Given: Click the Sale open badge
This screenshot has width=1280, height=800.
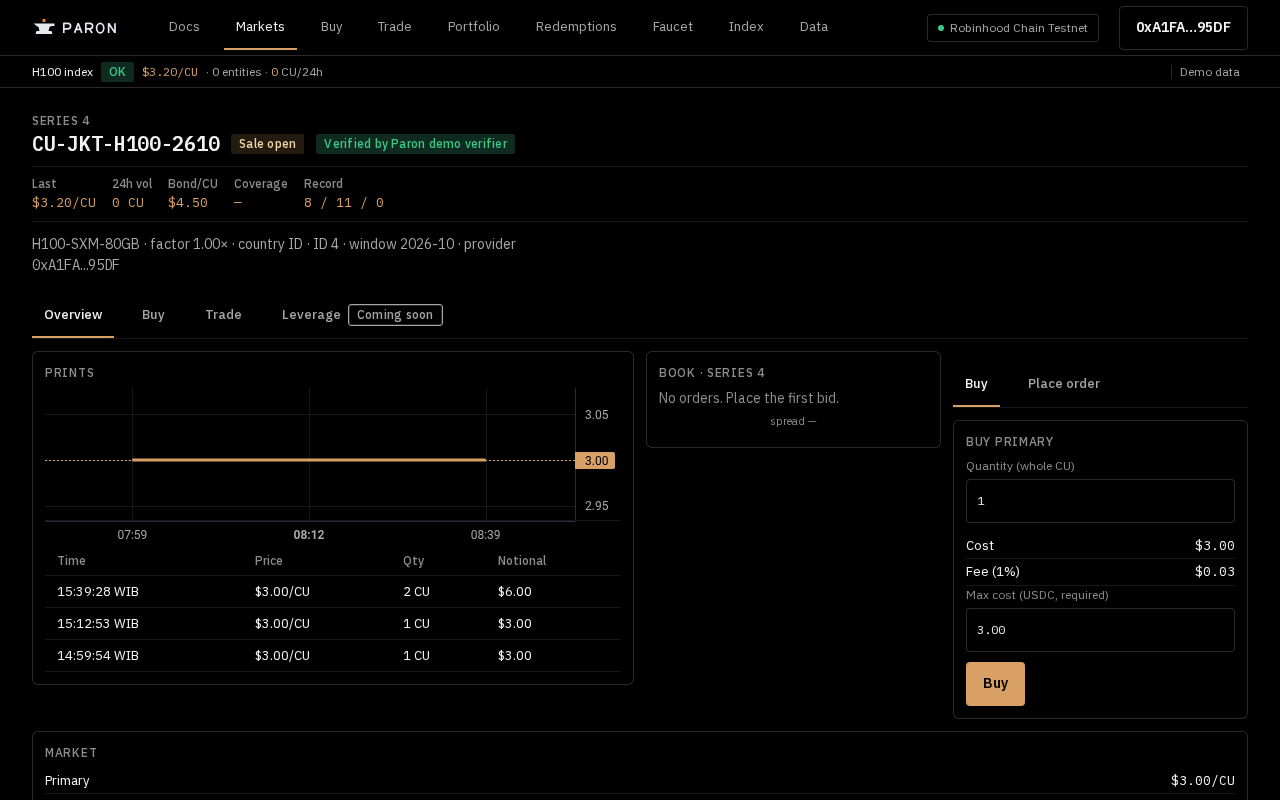Looking at the screenshot, I should [x=267, y=144].
